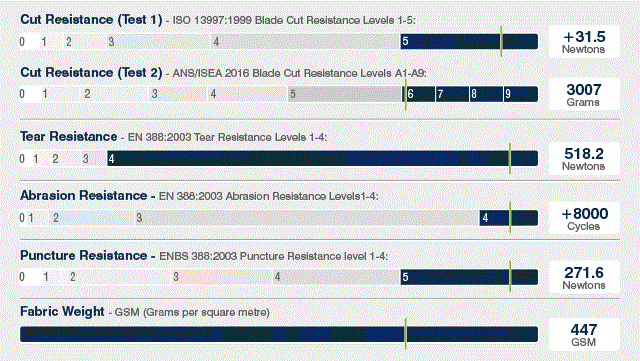This screenshot has width=640, height=361.
Task: Click level 2 segment in Test 2 bar
Action: coord(115,94)
